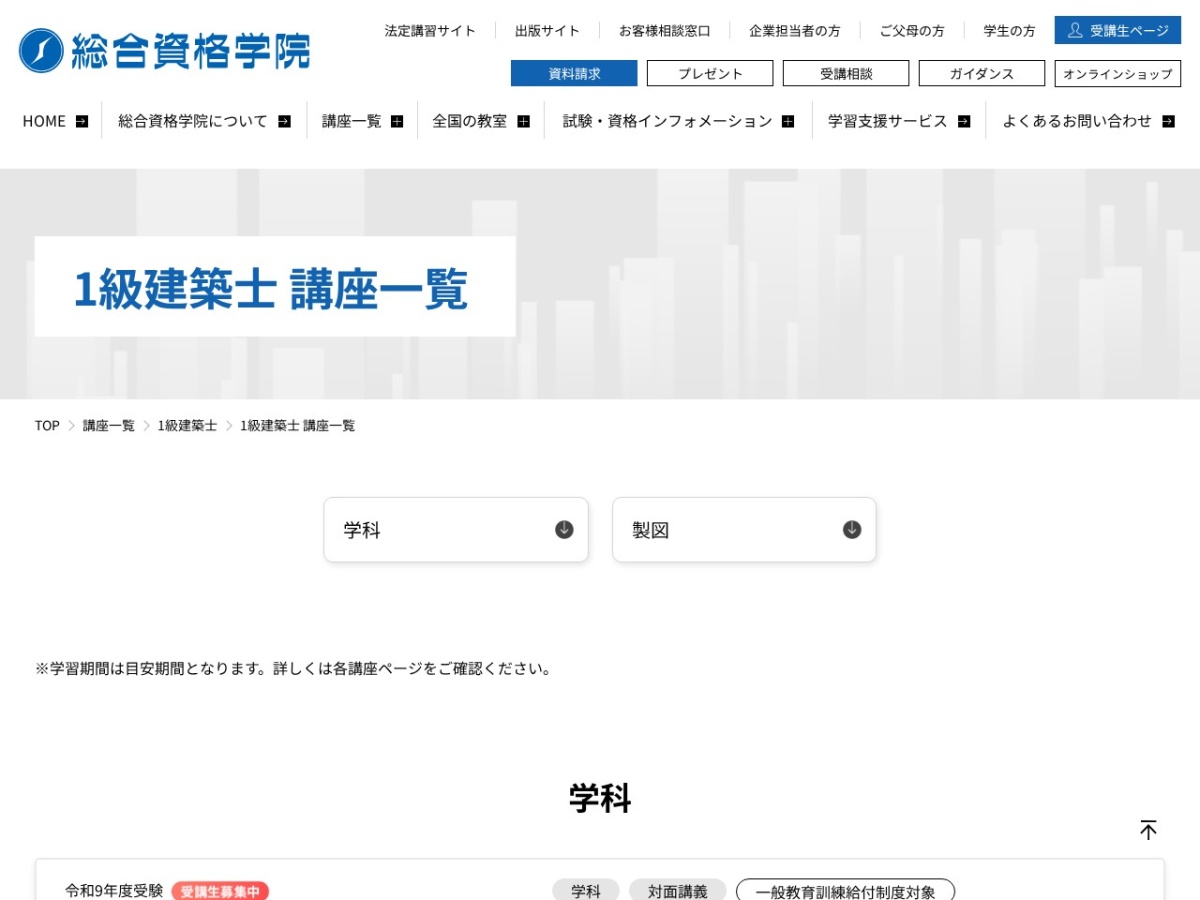Open 講座一覧 menu item
1200x900 pixels.
(362, 121)
